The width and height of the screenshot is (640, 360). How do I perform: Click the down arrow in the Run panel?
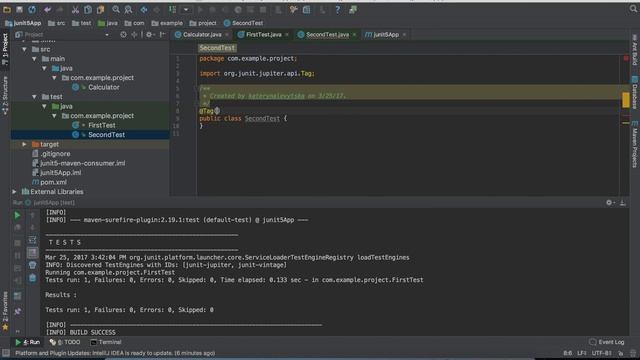point(33,227)
